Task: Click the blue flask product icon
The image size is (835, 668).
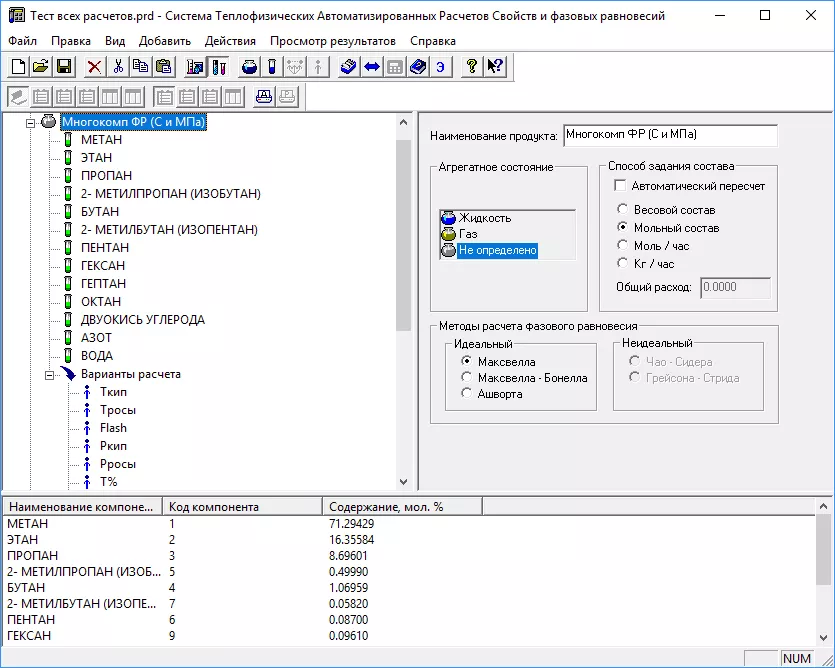Action: 250,67
